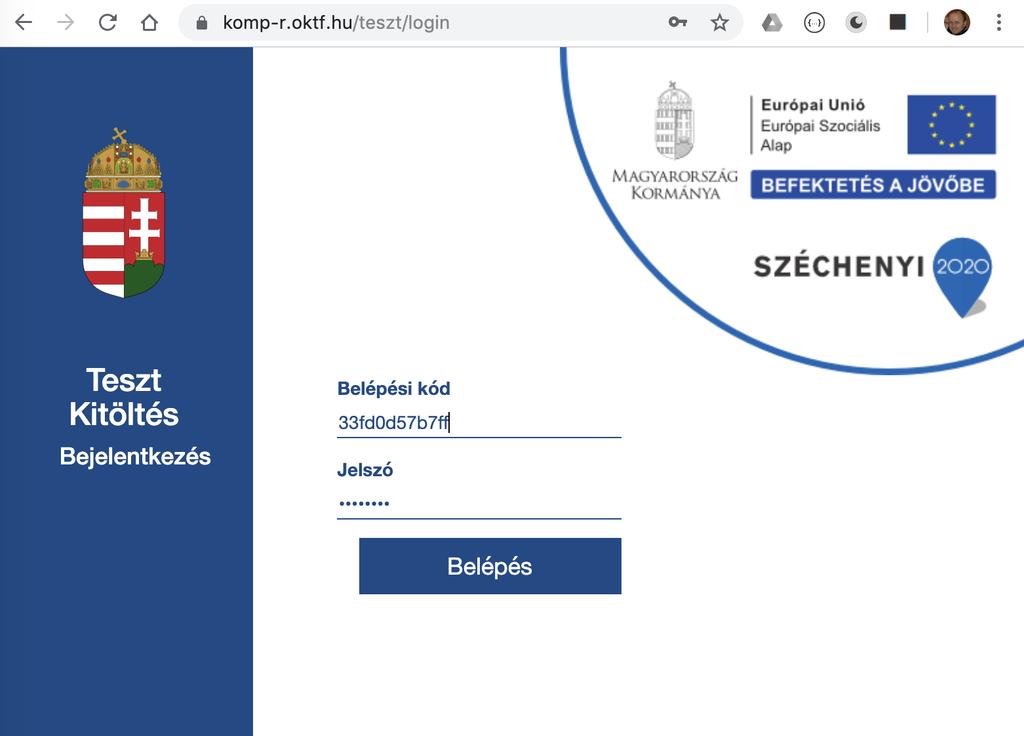Open the browser home page
This screenshot has height=736, width=1024.
[x=150, y=23]
